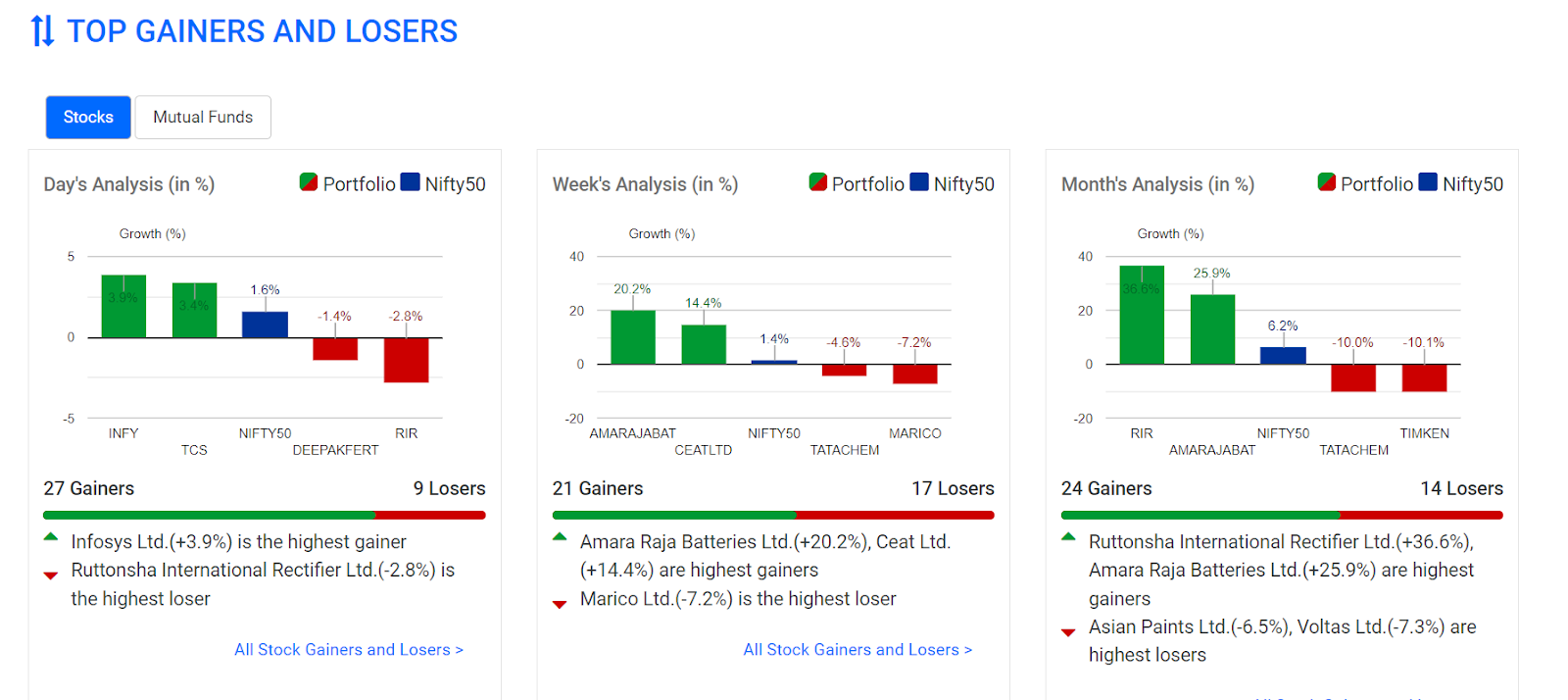Click the '17 Losers' count

(x=954, y=488)
